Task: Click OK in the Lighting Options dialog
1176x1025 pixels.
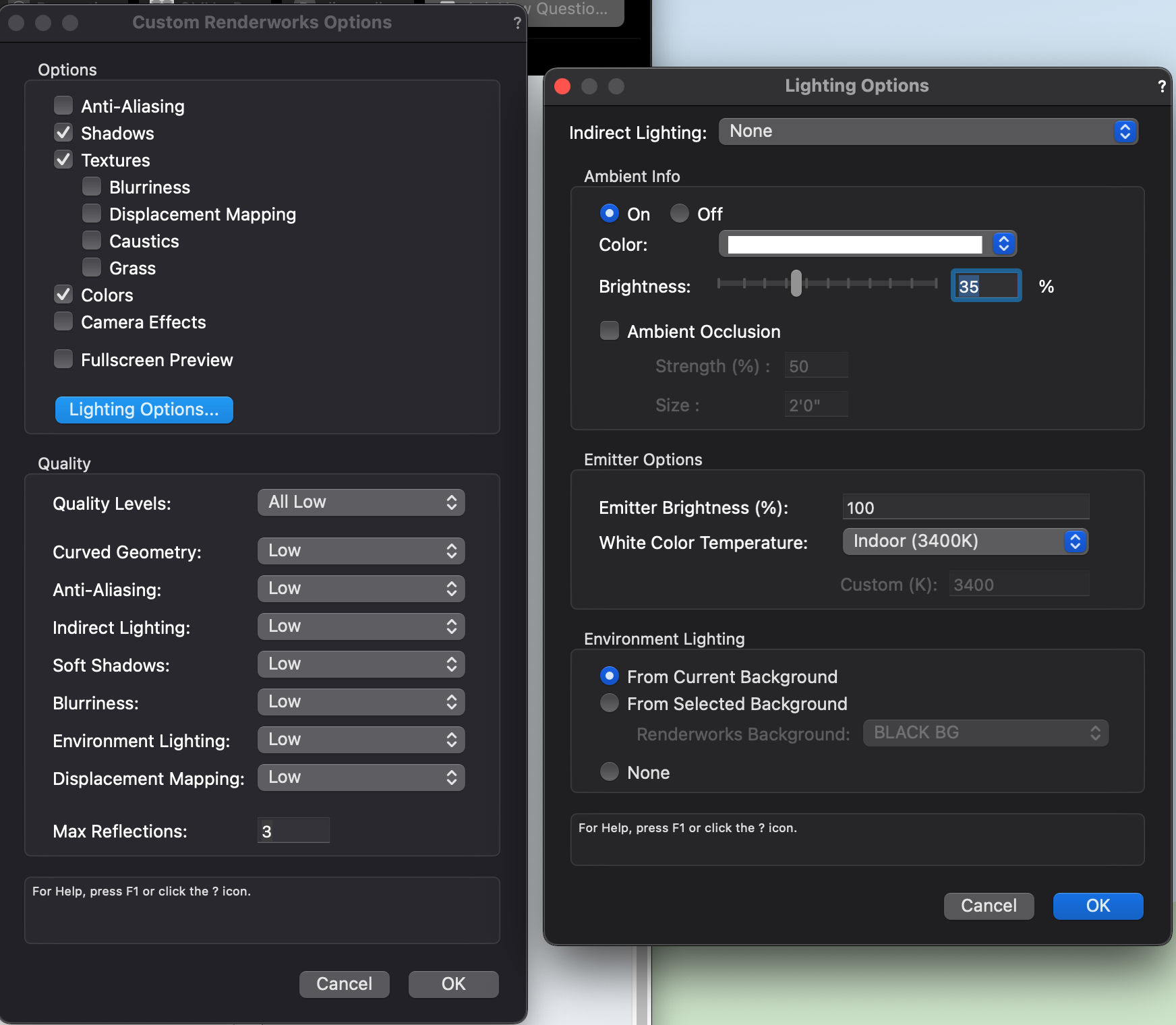Action: (x=1097, y=906)
